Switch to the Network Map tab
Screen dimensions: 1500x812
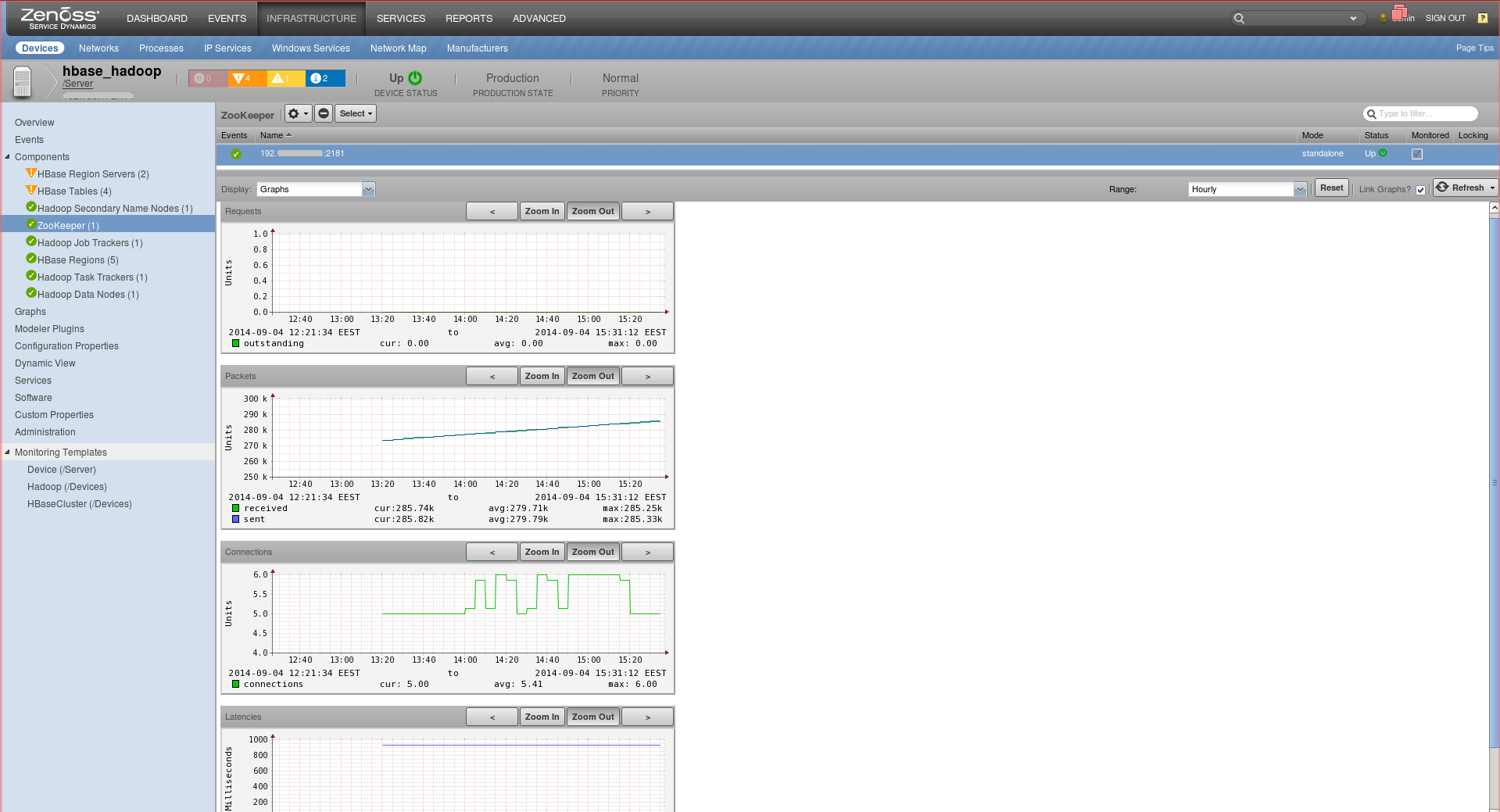pos(399,48)
